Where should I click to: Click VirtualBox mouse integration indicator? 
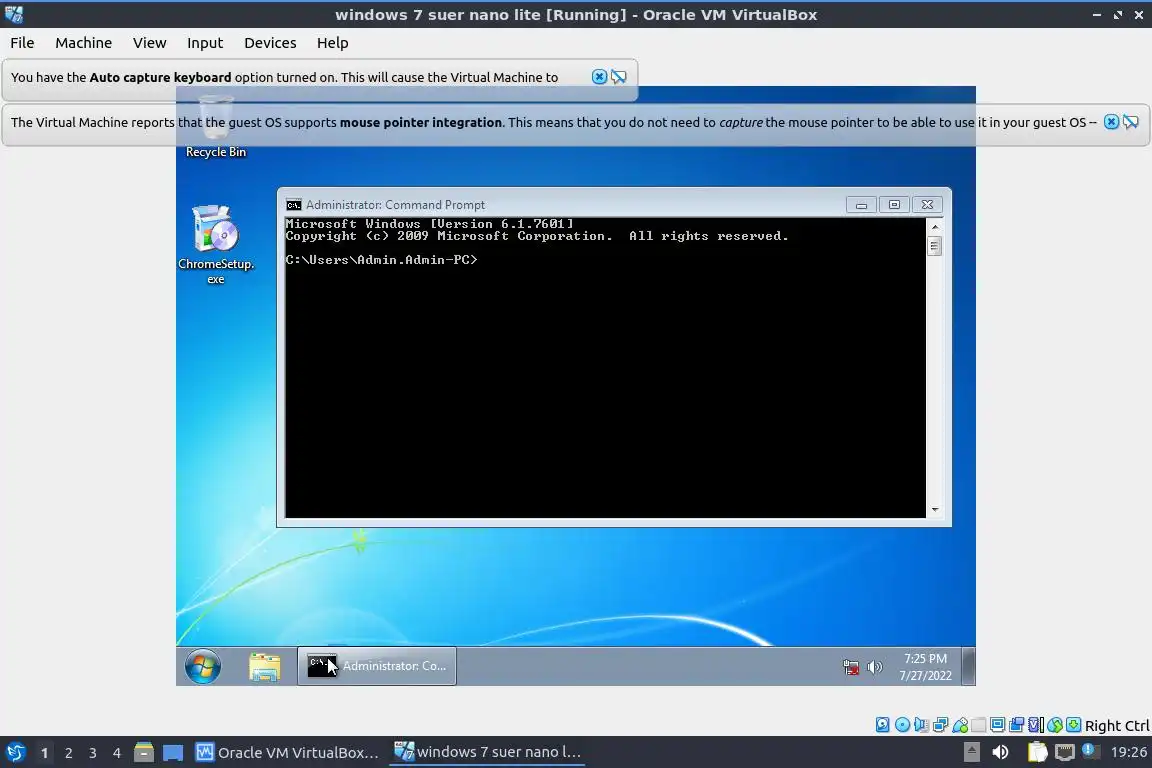click(1055, 725)
